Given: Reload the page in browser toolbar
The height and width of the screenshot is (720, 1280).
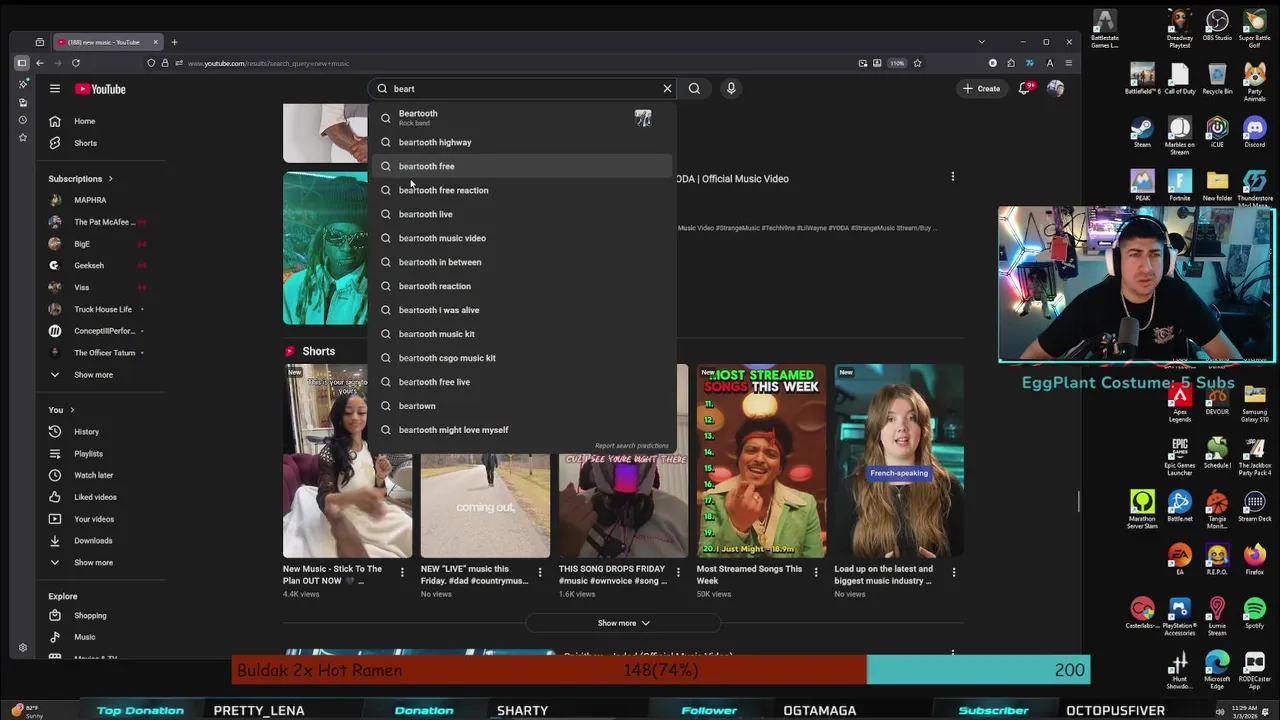Looking at the screenshot, I should click(76, 63).
